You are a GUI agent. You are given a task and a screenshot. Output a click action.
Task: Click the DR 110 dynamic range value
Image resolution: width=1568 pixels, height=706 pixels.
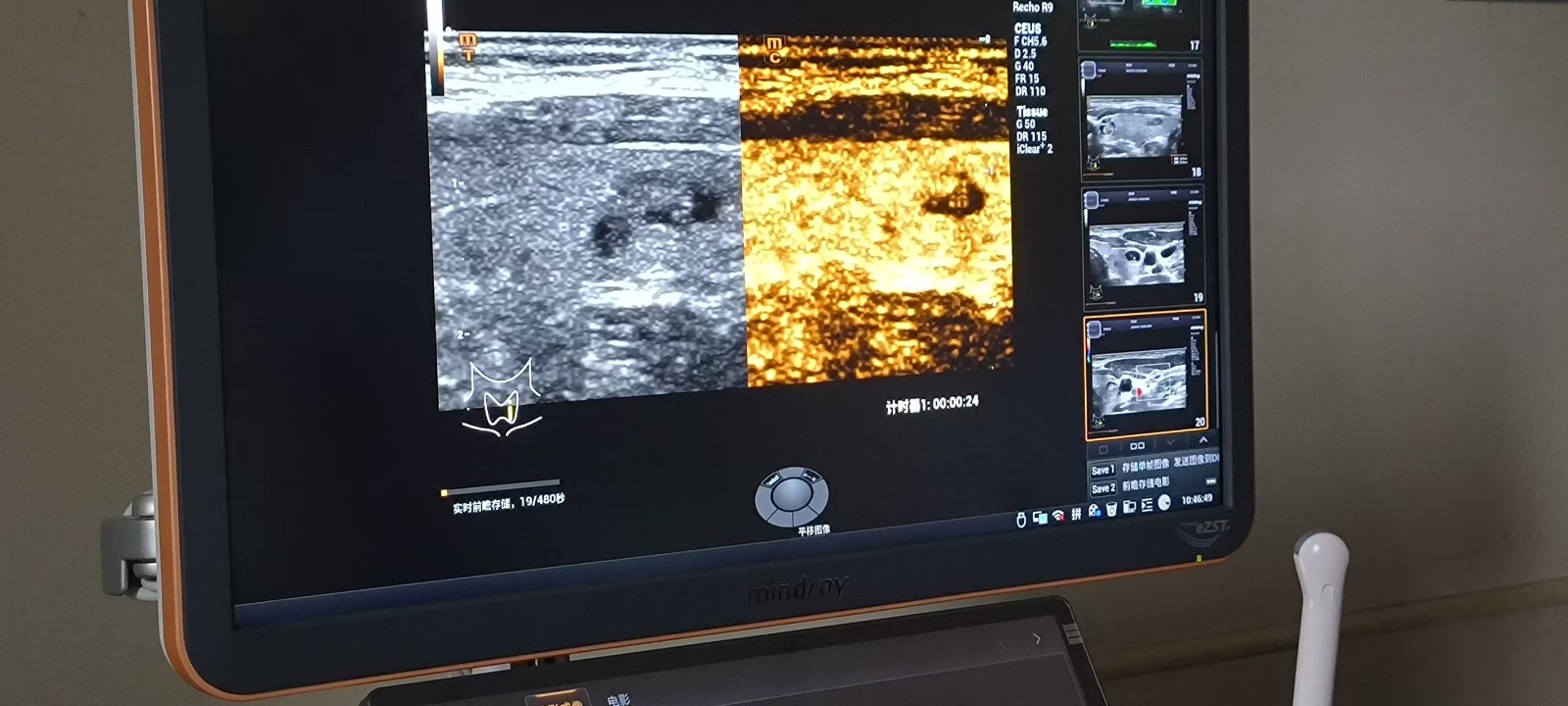tap(1030, 91)
